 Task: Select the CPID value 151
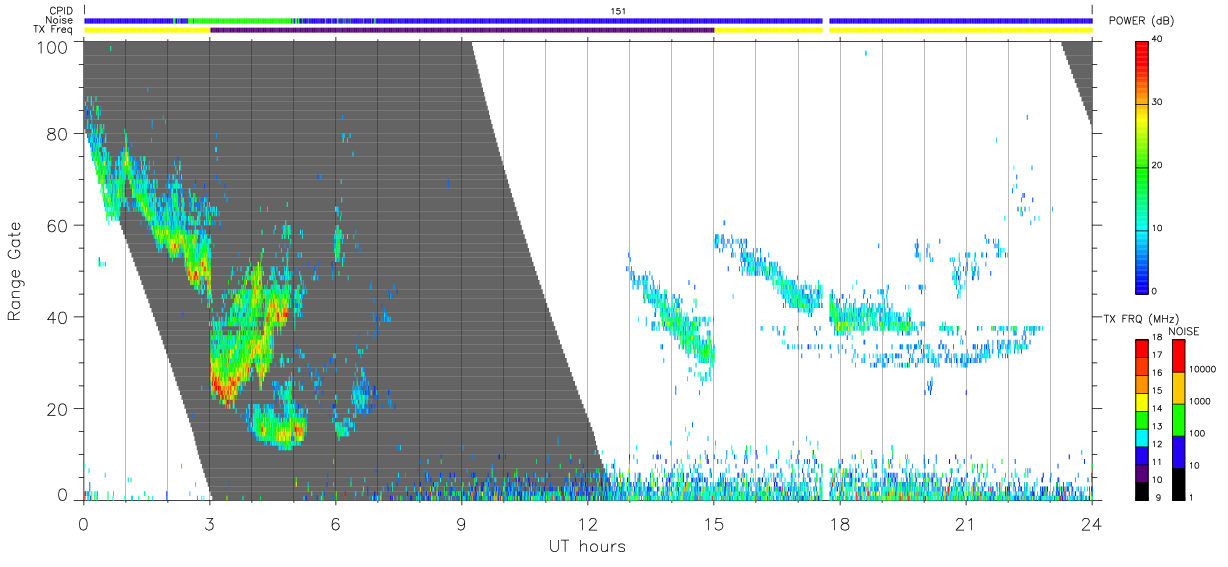tap(619, 11)
